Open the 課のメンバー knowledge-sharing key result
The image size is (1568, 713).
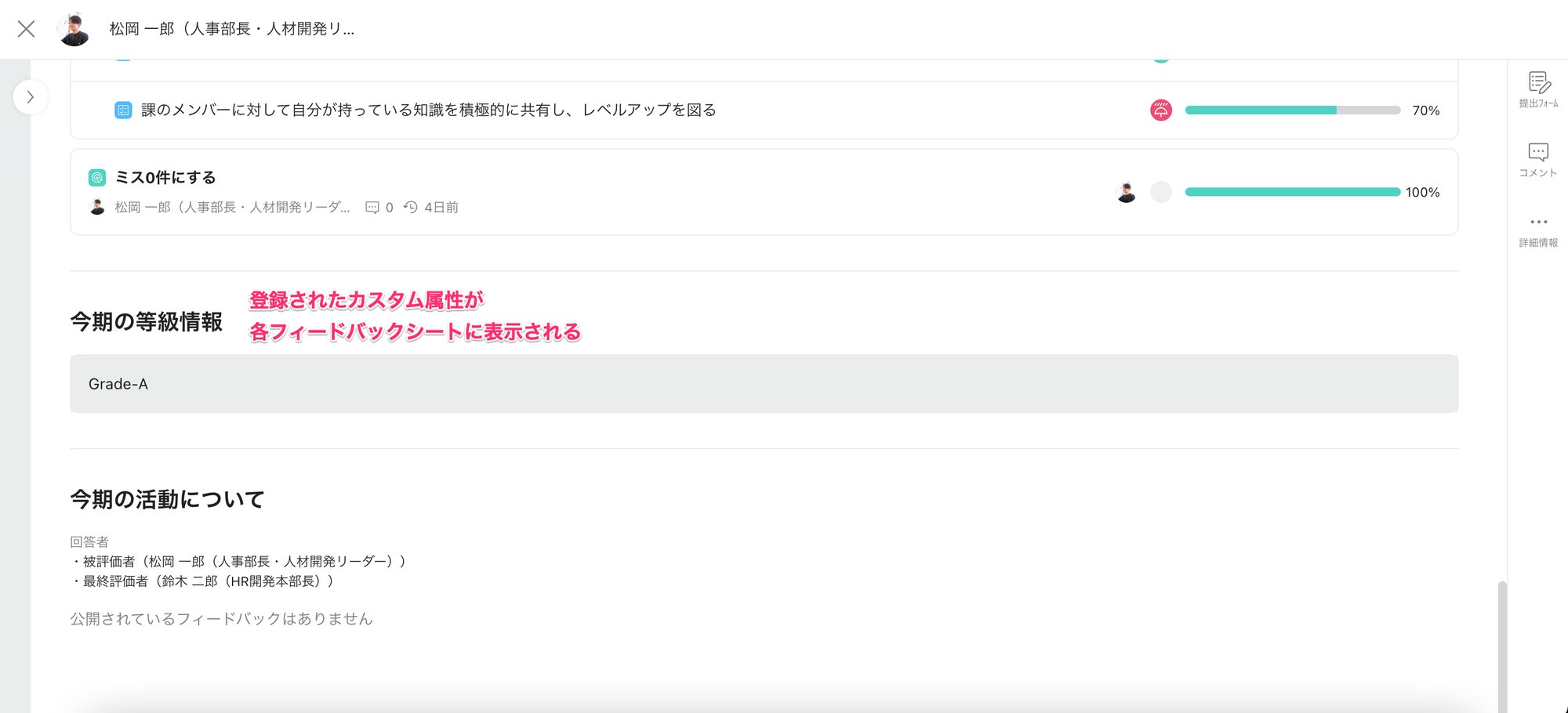pyautogui.click(x=428, y=110)
